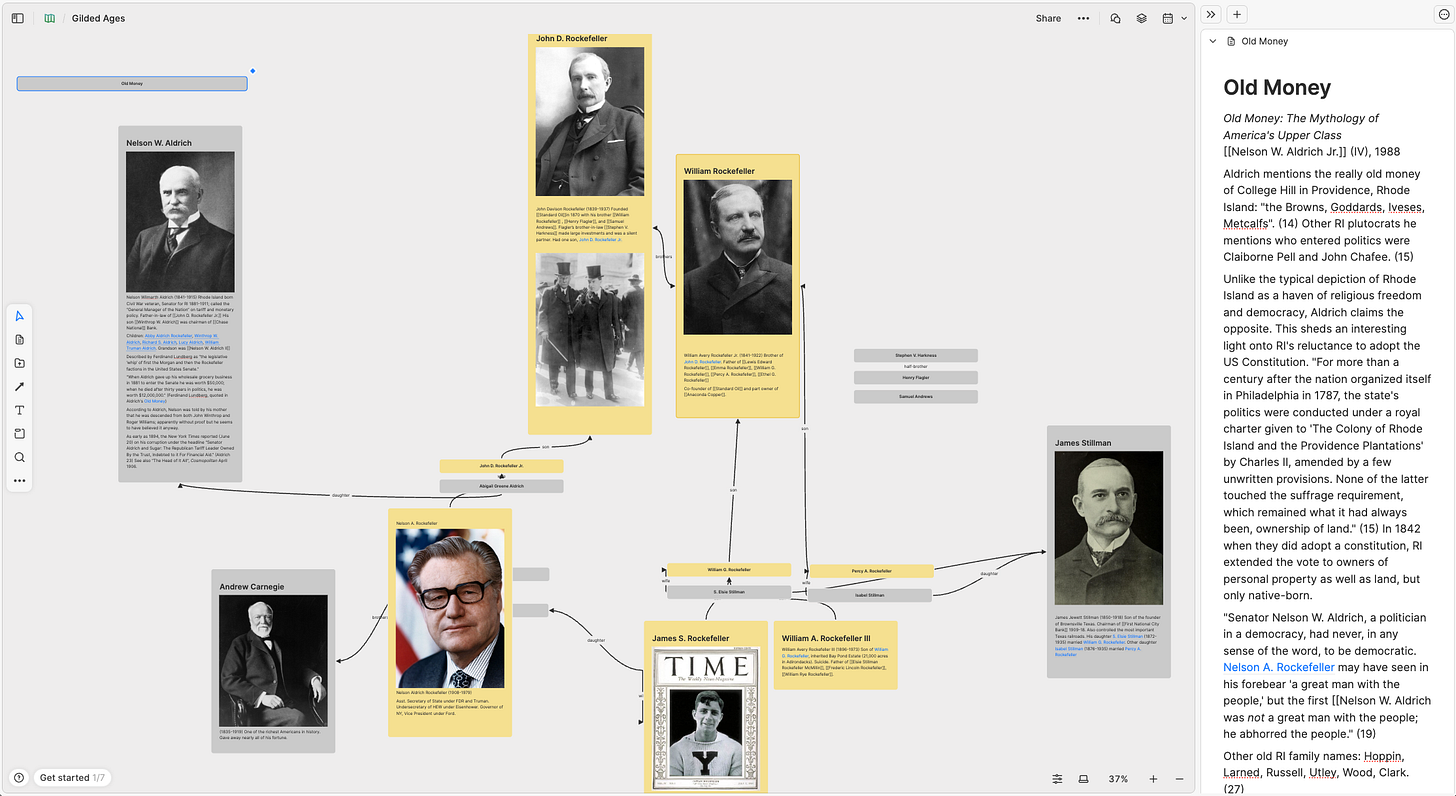Open the Get started 1/7 checklist
The width and height of the screenshot is (1456, 796).
coord(72,777)
